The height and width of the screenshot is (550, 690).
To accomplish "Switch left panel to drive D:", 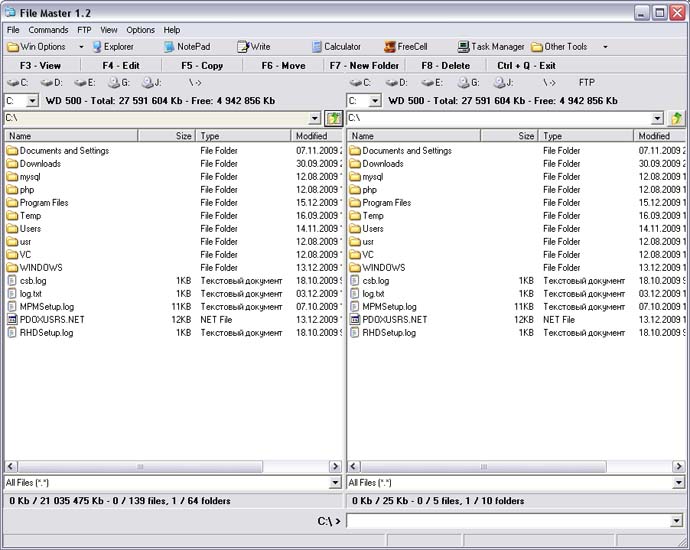I will coord(50,82).
